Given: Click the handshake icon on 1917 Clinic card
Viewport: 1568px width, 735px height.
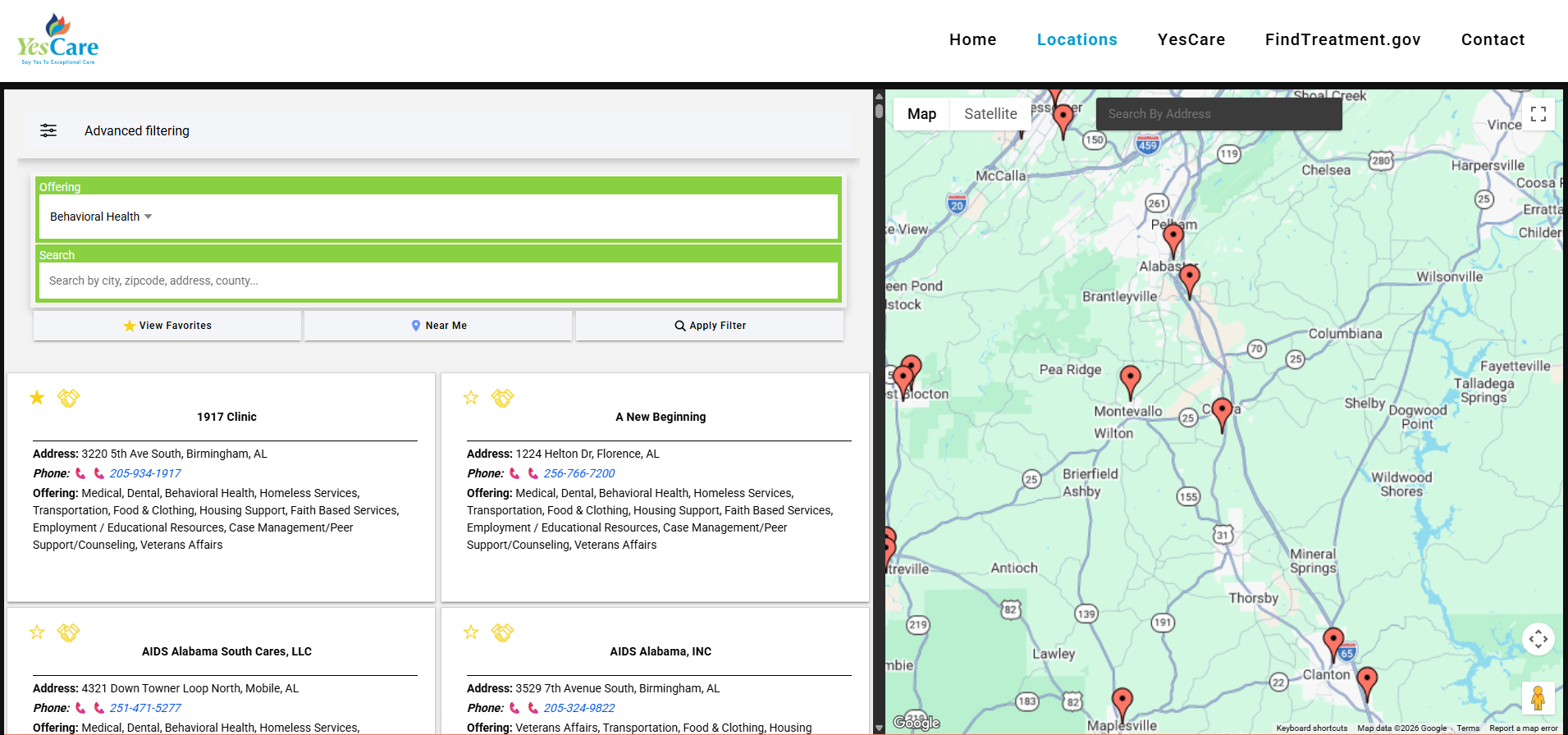Looking at the screenshot, I should coord(68,398).
